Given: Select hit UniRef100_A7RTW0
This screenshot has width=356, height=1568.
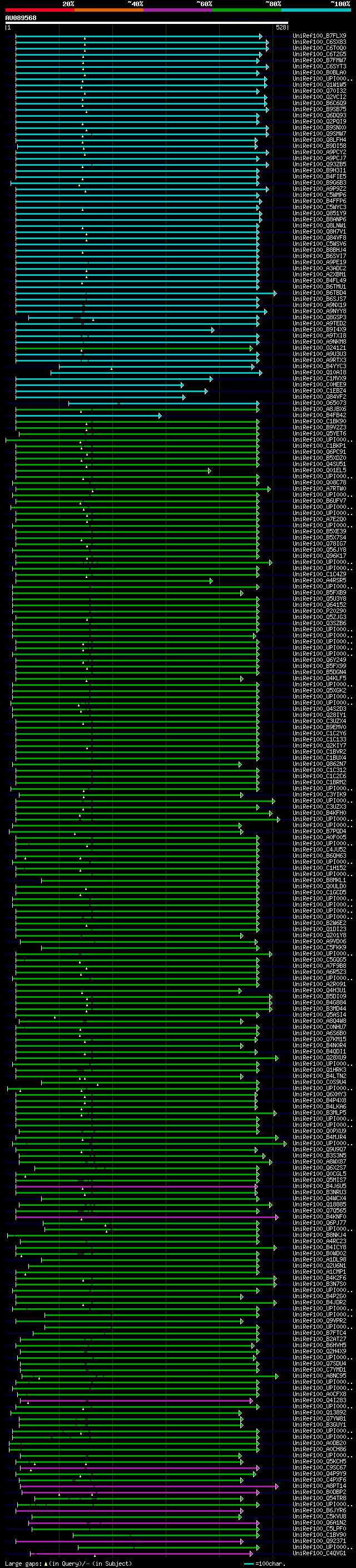Looking at the screenshot, I should (x=319, y=489).
